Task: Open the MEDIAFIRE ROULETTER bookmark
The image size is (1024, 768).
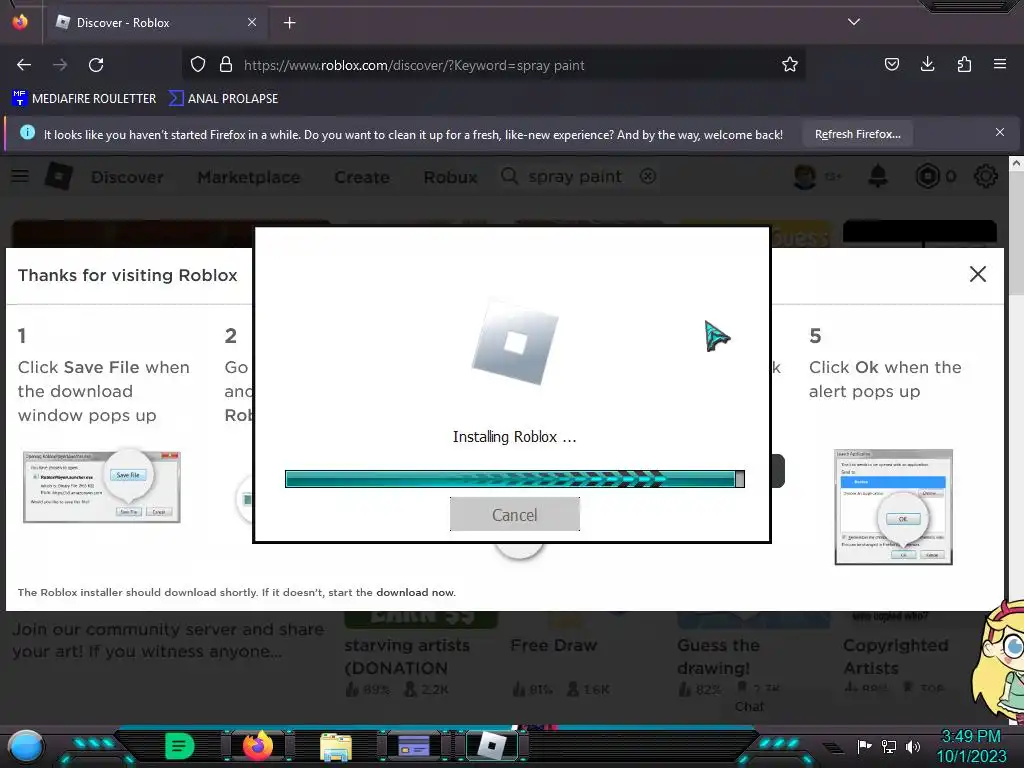Action: [x=84, y=99]
